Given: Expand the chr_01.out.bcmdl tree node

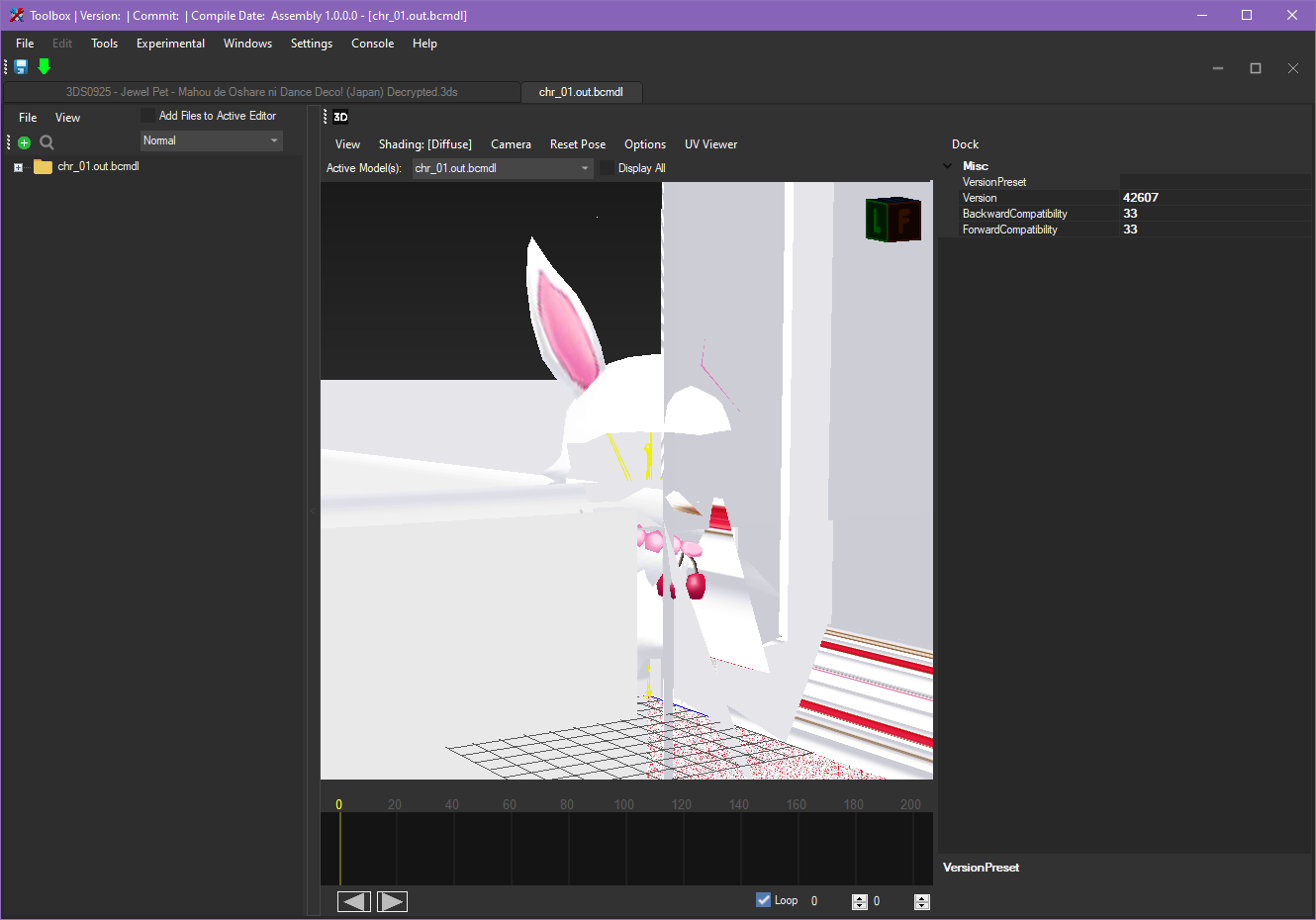Looking at the screenshot, I should pyautogui.click(x=18, y=167).
